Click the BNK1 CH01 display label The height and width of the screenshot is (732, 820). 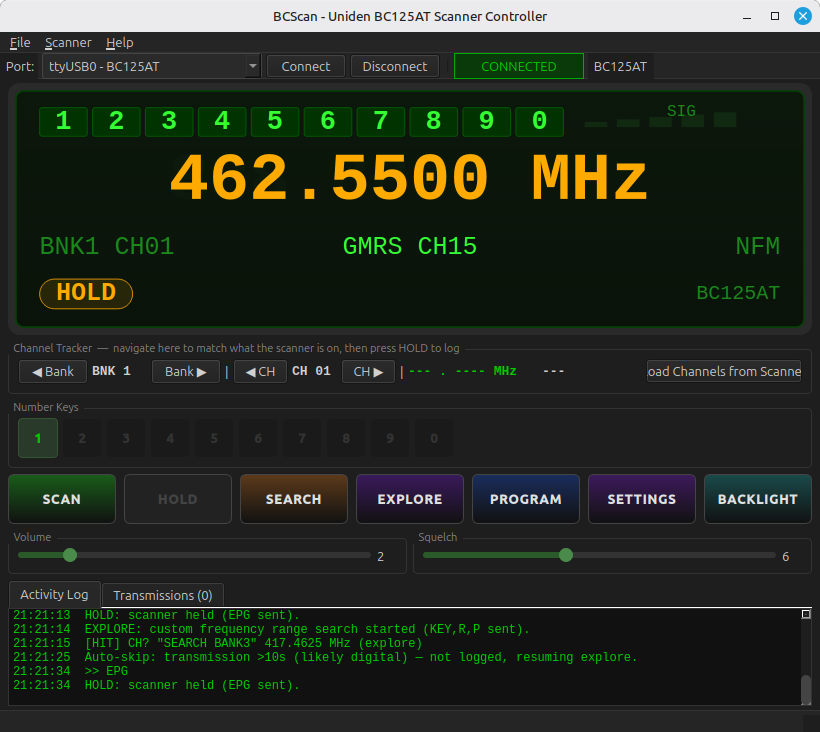(x=107, y=246)
